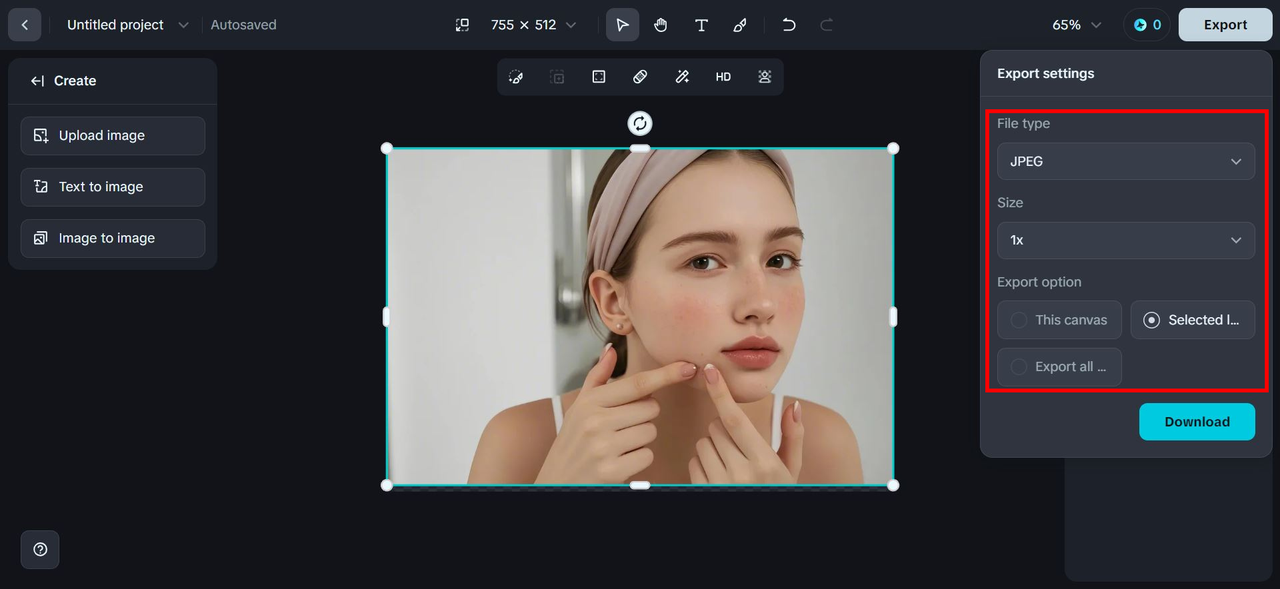Redo the last action

click(827, 25)
